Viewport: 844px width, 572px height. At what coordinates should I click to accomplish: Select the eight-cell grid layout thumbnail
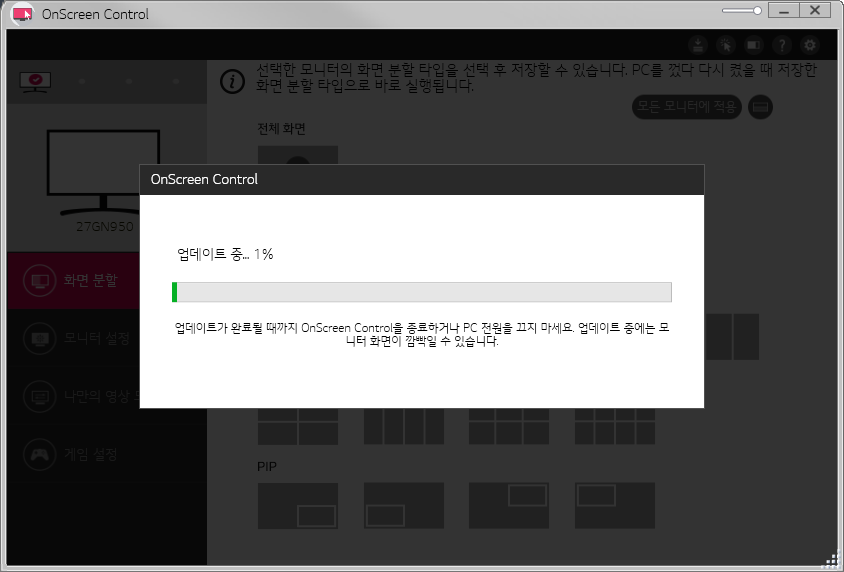click(x=615, y=426)
